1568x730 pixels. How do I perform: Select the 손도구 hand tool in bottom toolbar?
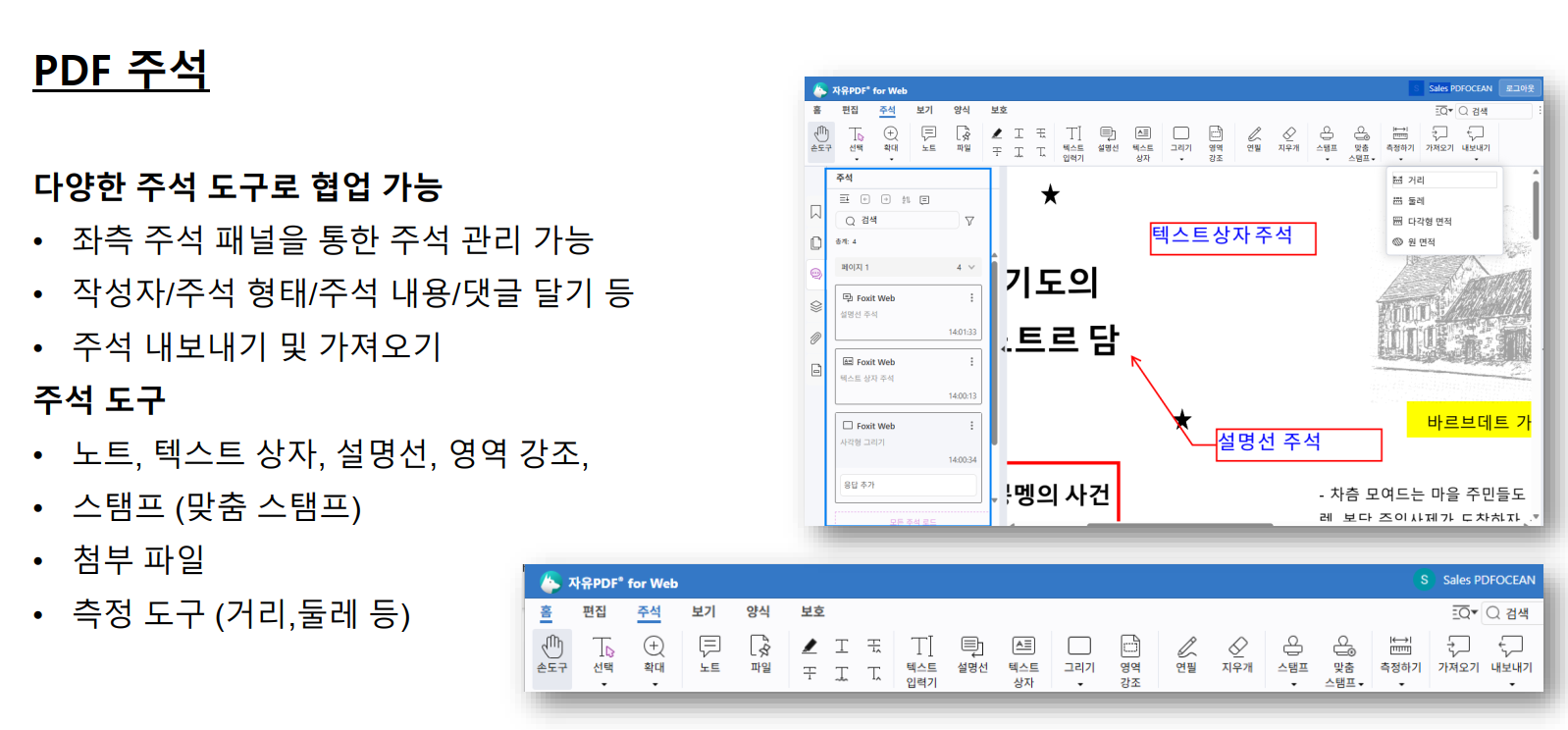pos(552,654)
